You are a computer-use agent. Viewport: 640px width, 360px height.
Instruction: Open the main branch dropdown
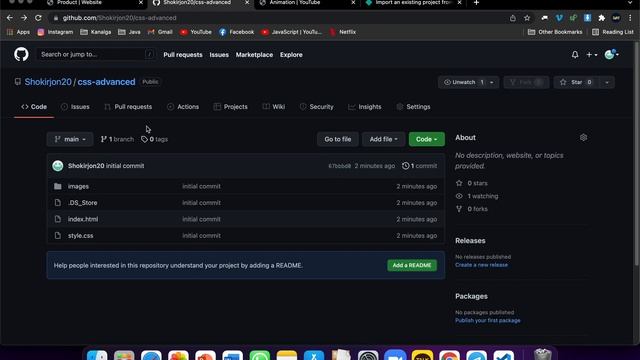pyautogui.click(x=70, y=139)
